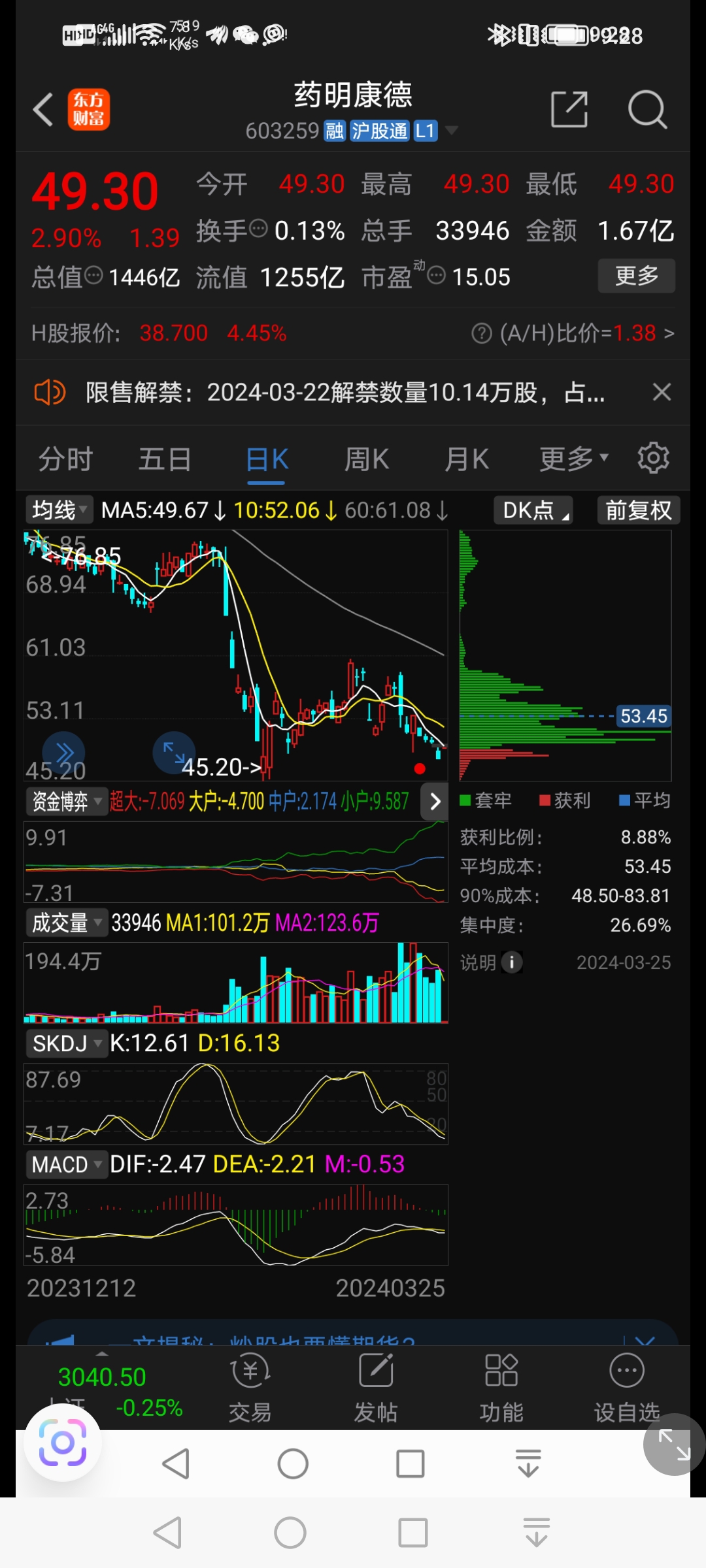Open the 功能 grid icon
Image resolution: width=706 pixels, height=1568 pixels.
coord(501,1371)
